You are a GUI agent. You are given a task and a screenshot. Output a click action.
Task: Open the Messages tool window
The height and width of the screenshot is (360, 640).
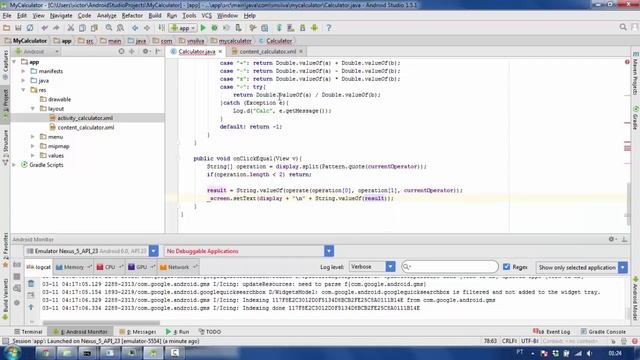tap(138, 332)
